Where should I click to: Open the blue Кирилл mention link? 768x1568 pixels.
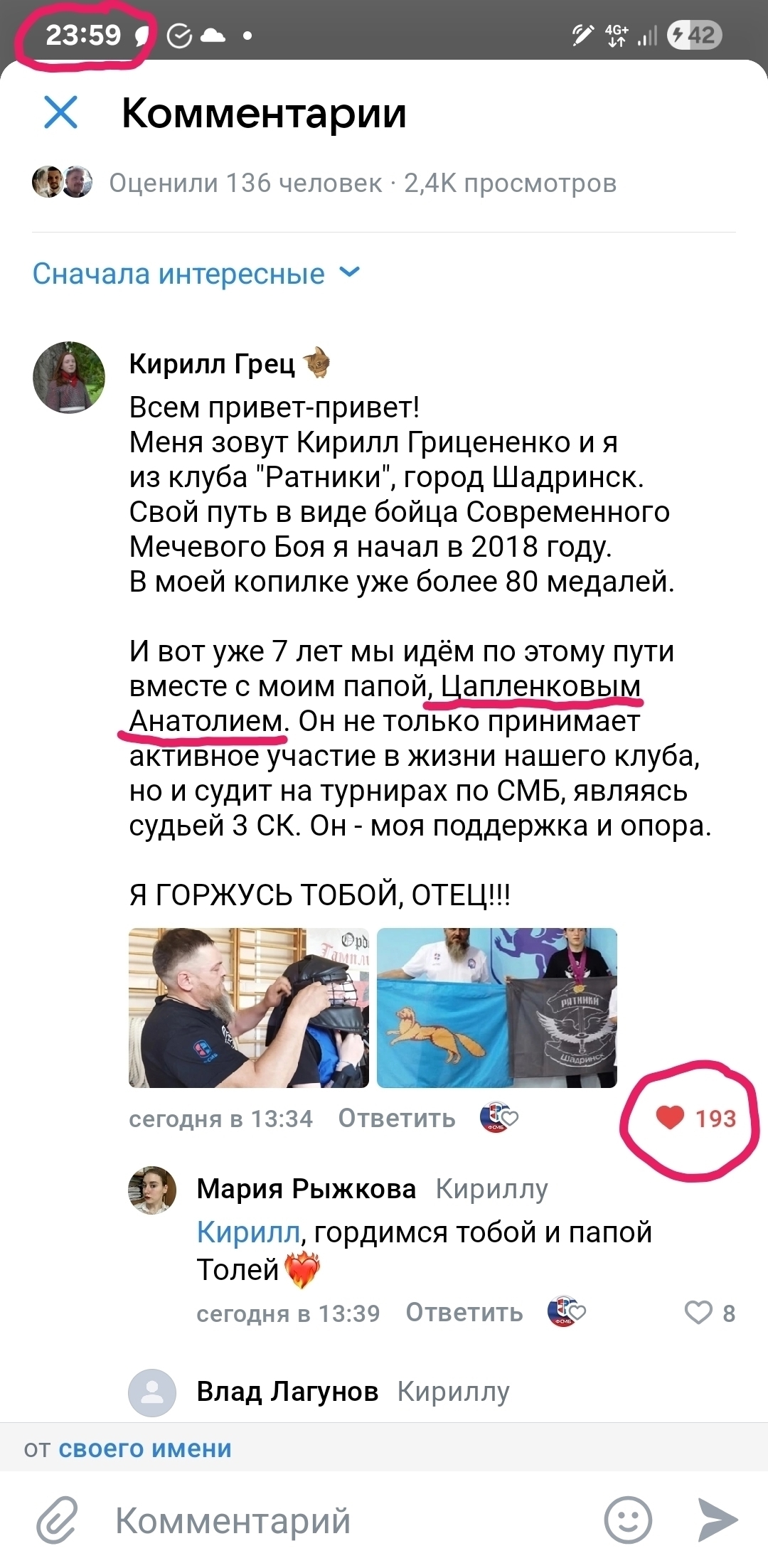(x=248, y=1232)
